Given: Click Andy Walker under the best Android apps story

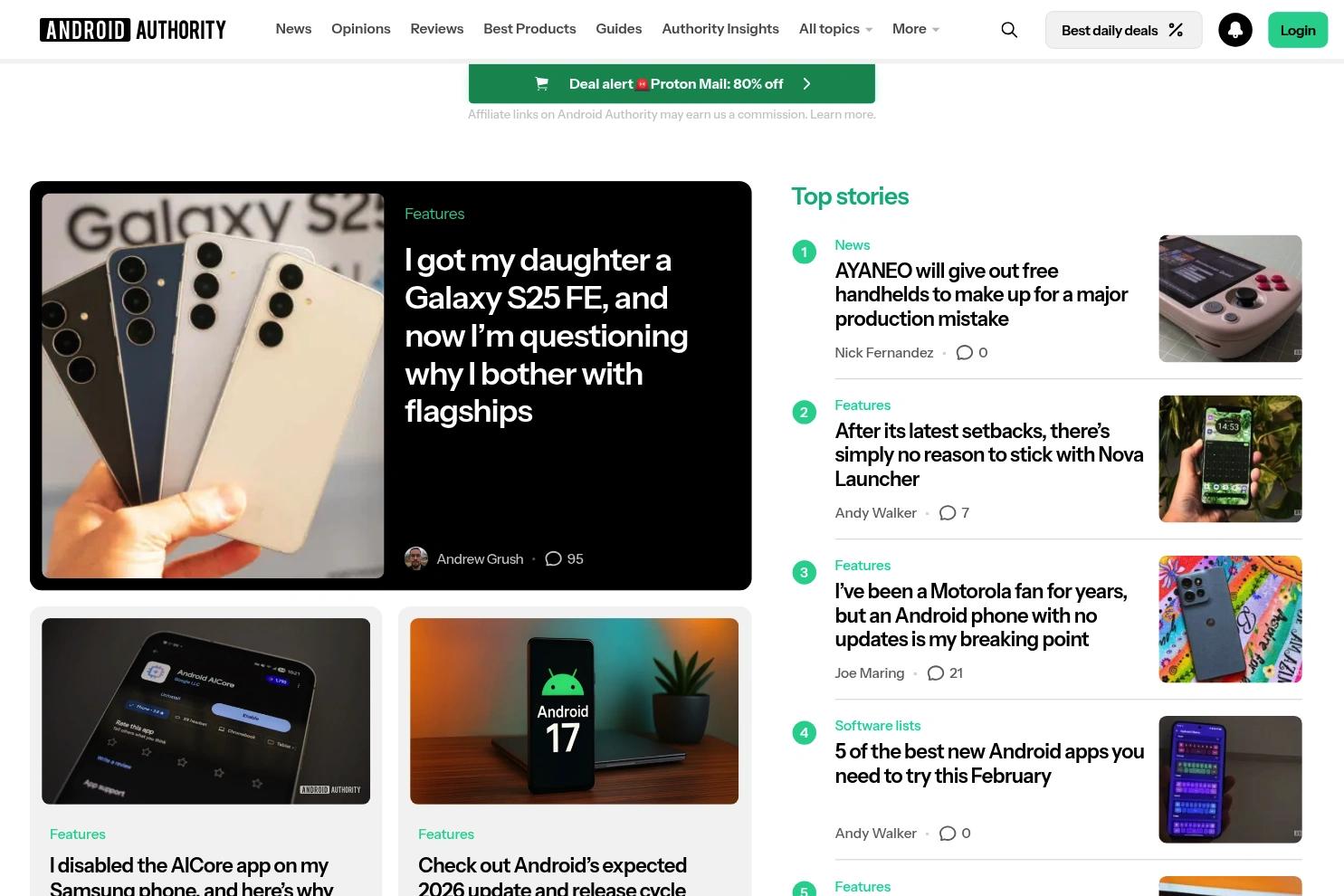Looking at the screenshot, I should coord(876,834).
